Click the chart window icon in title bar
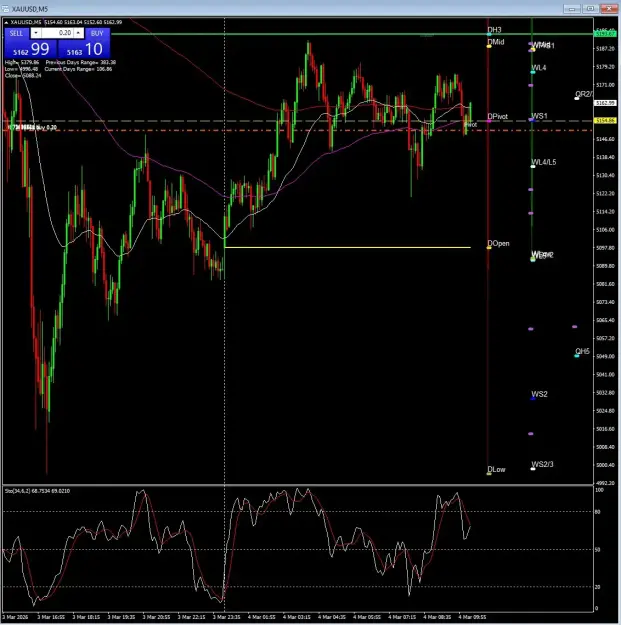 tap(5, 9)
